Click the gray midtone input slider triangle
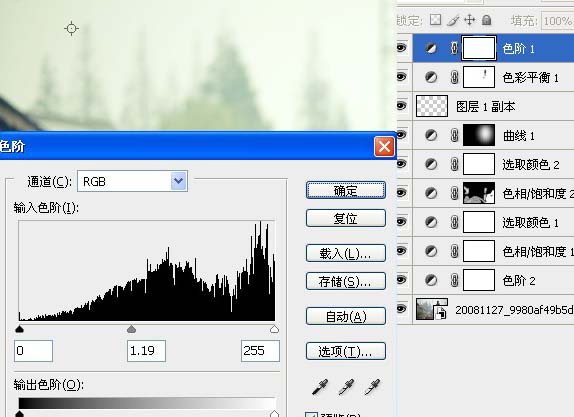This screenshot has width=574, height=417. 131,329
